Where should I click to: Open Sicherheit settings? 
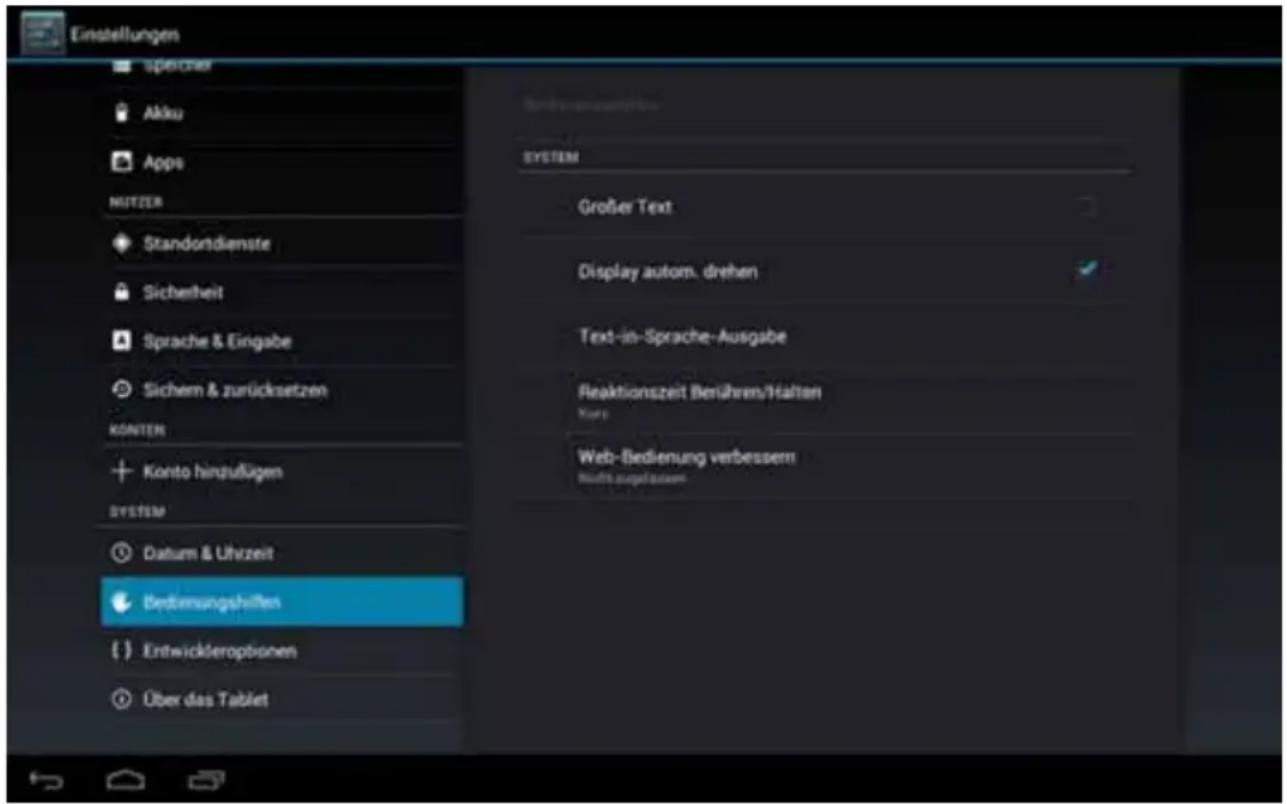pyautogui.click(x=282, y=293)
